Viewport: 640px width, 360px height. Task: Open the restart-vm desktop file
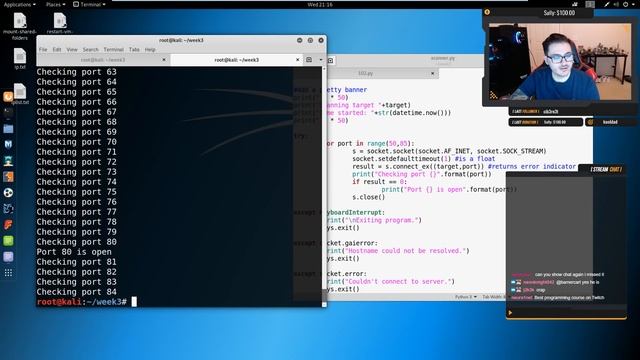tap(60, 23)
